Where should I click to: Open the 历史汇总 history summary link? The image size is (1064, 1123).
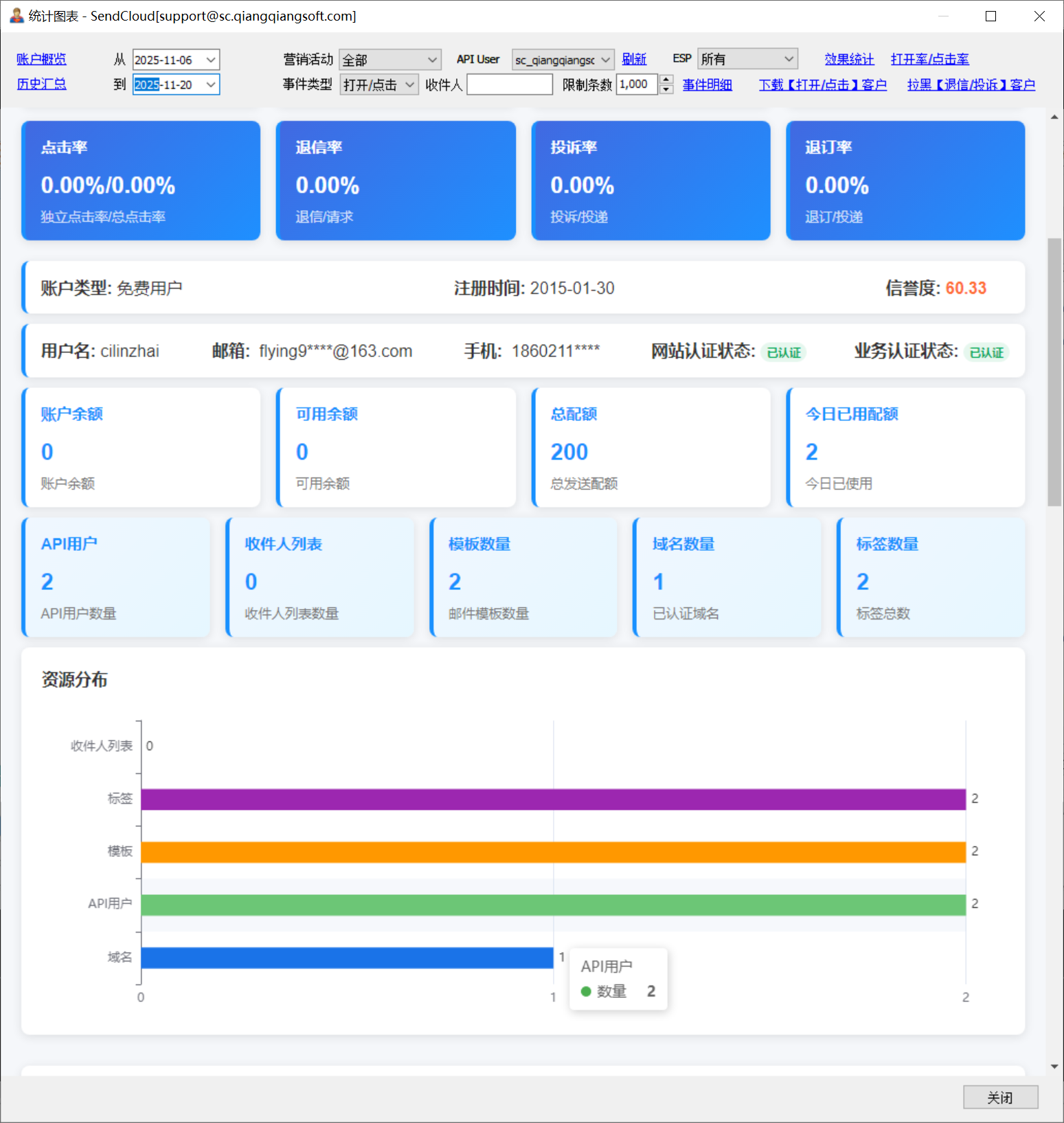(x=41, y=84)
